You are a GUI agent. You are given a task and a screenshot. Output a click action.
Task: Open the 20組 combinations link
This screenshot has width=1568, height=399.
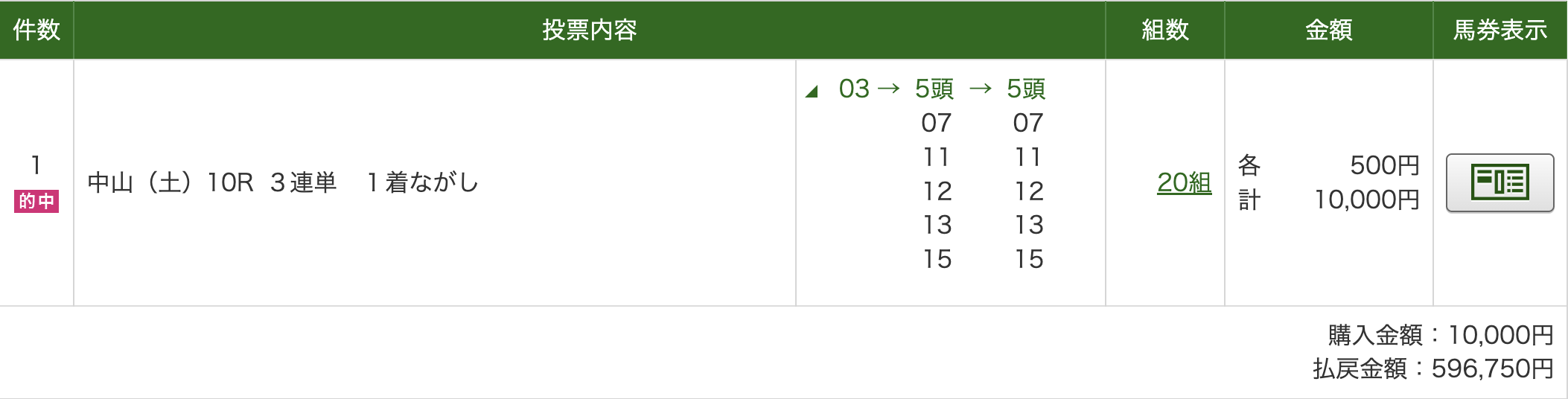click(x=1184, y=182)
